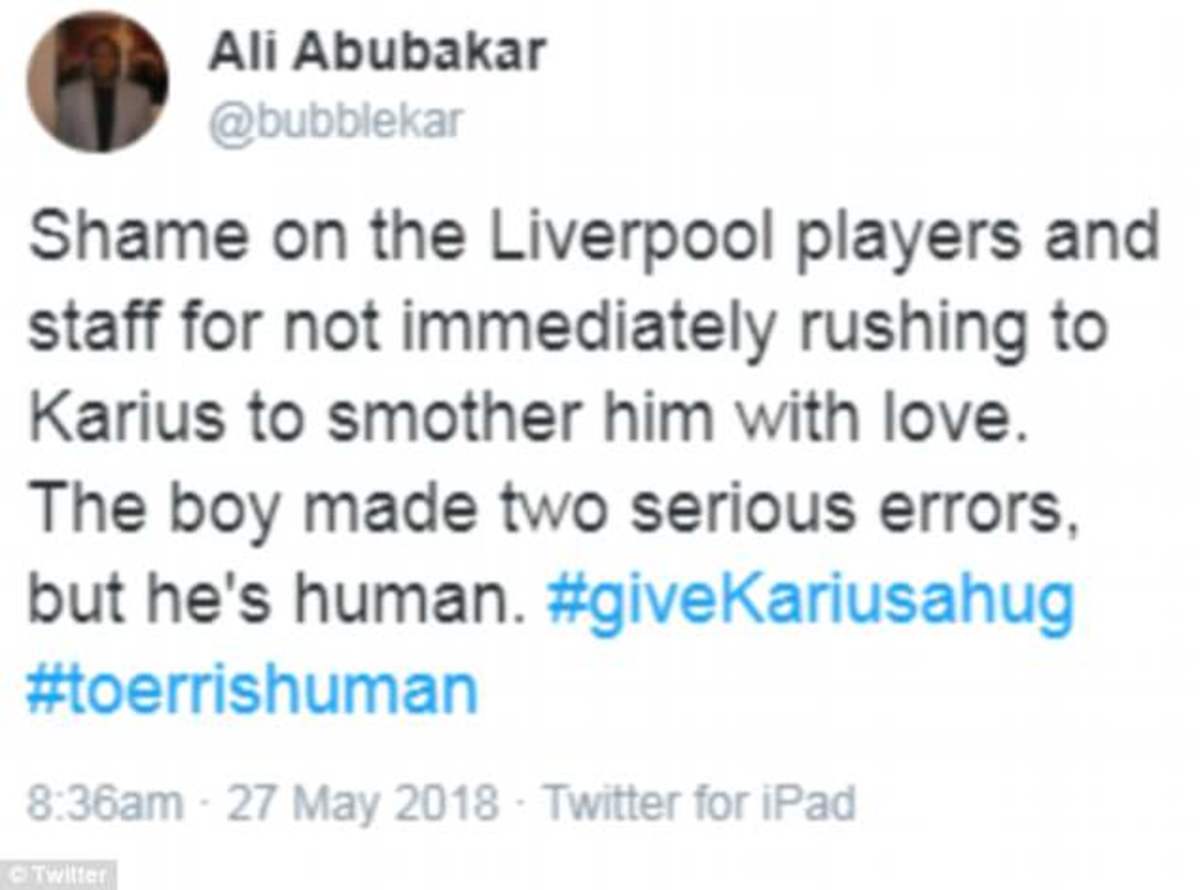Click the © Twitter credit label
The image size is (1200, 890).
click(57, 875)
